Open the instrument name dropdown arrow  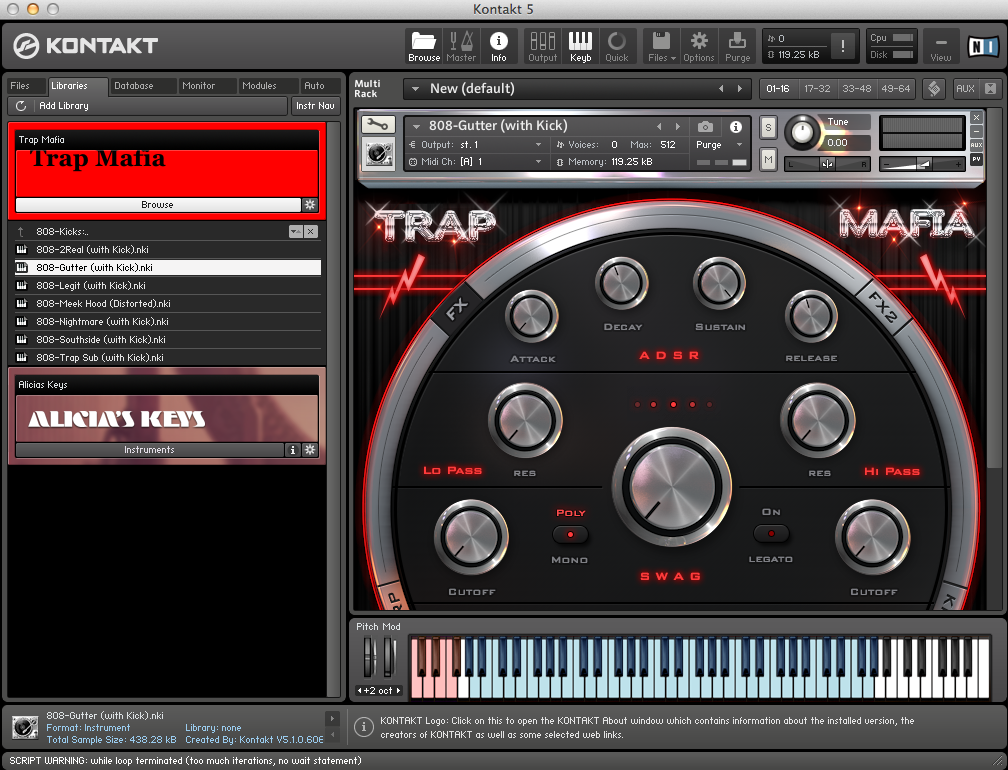(416, 126)
